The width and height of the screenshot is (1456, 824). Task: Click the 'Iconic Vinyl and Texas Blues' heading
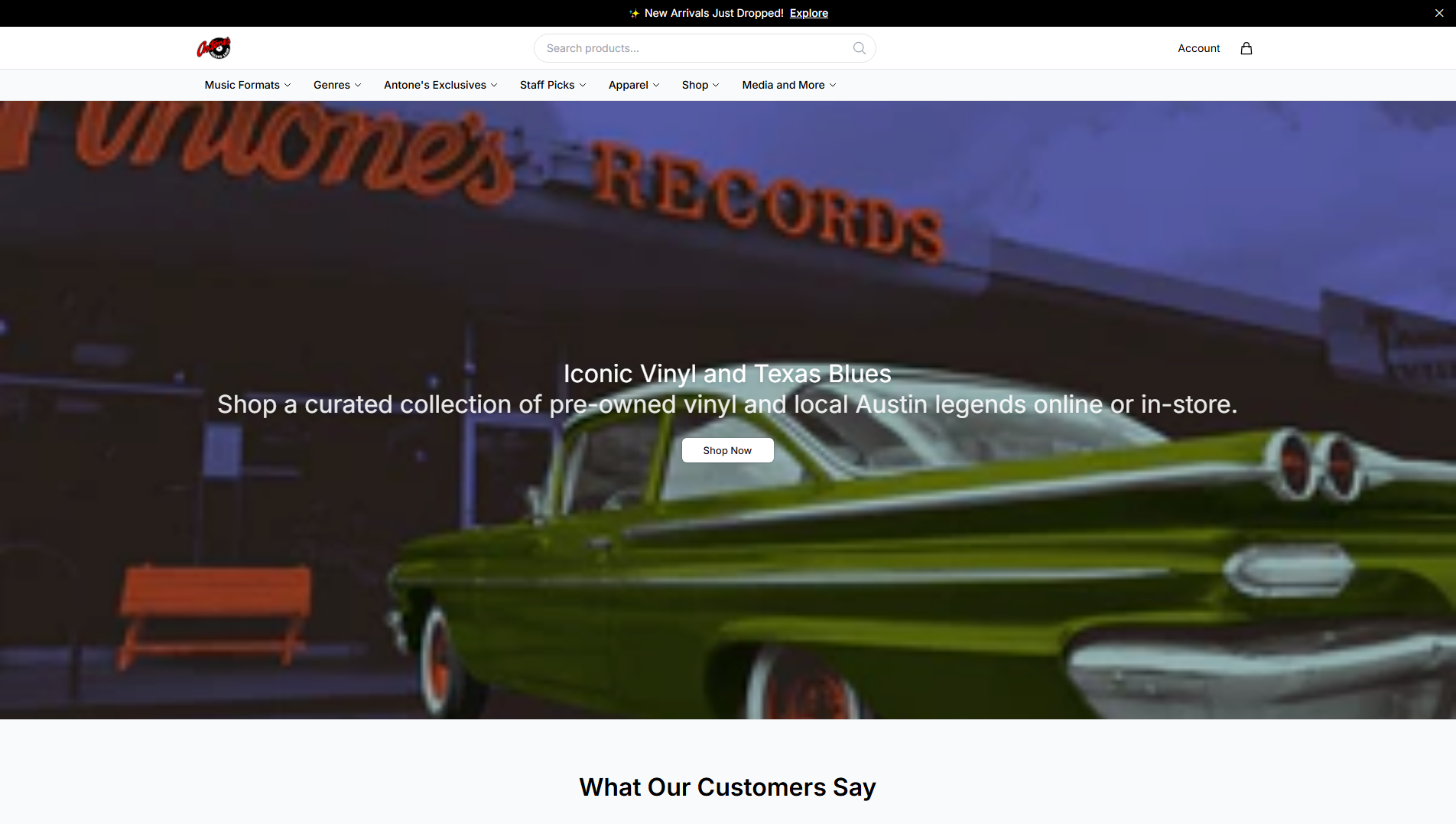(x=727, y=374)
